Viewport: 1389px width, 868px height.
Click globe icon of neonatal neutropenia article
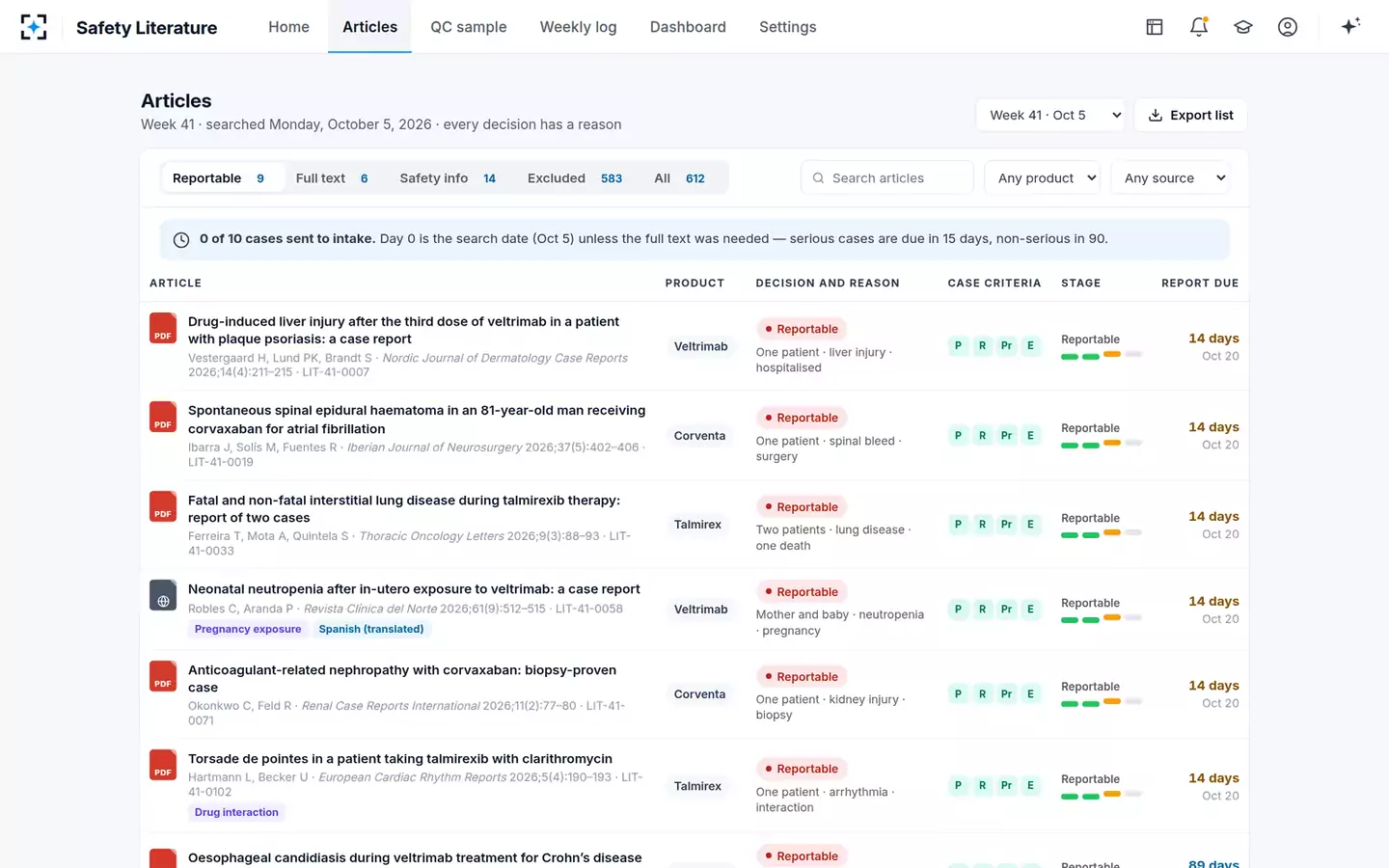[163, 595]
